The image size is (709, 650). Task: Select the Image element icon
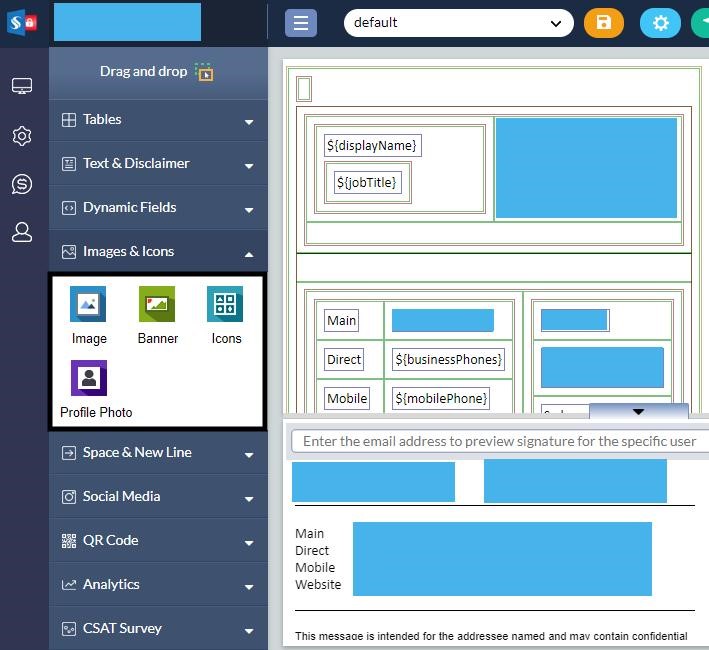(x=88, y=304)
